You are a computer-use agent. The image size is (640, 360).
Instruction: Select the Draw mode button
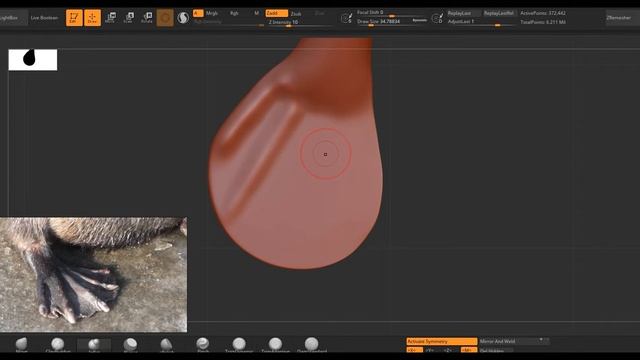pyautogui.click(x=92, y=18)
